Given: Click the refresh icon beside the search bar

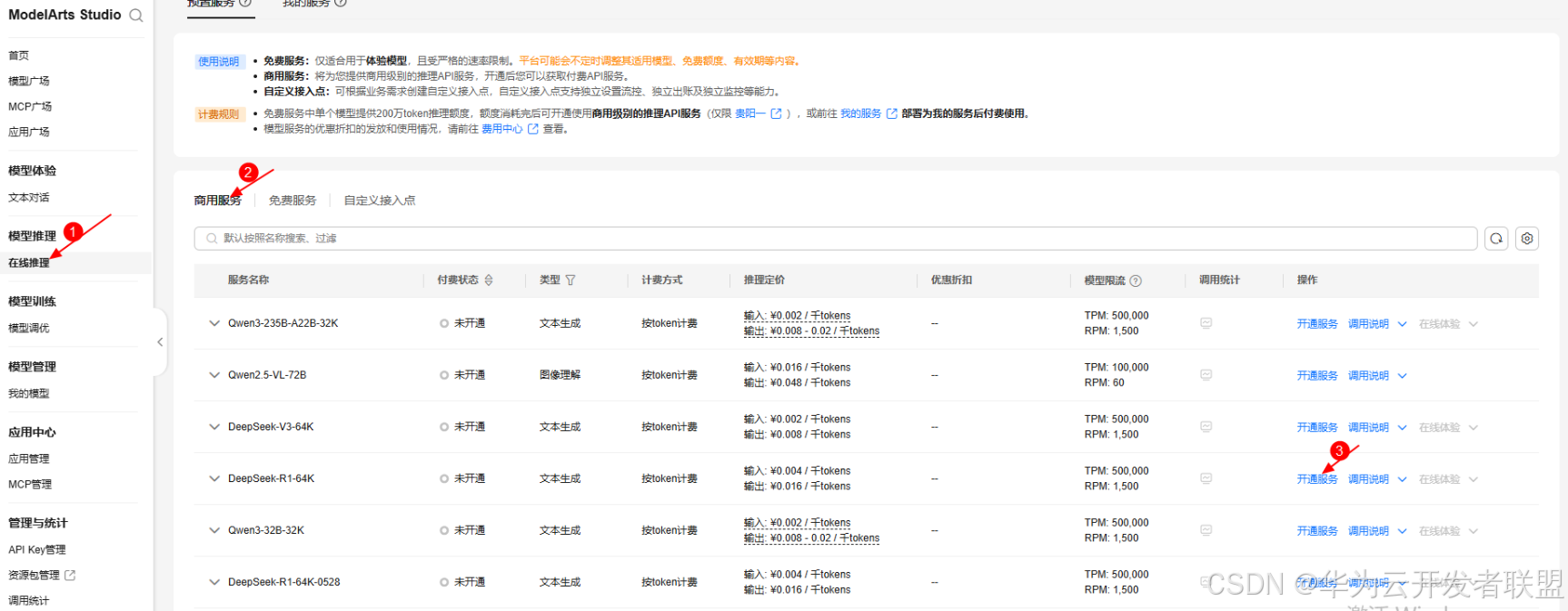Looking at the screenshot, I should point(1496,239).
